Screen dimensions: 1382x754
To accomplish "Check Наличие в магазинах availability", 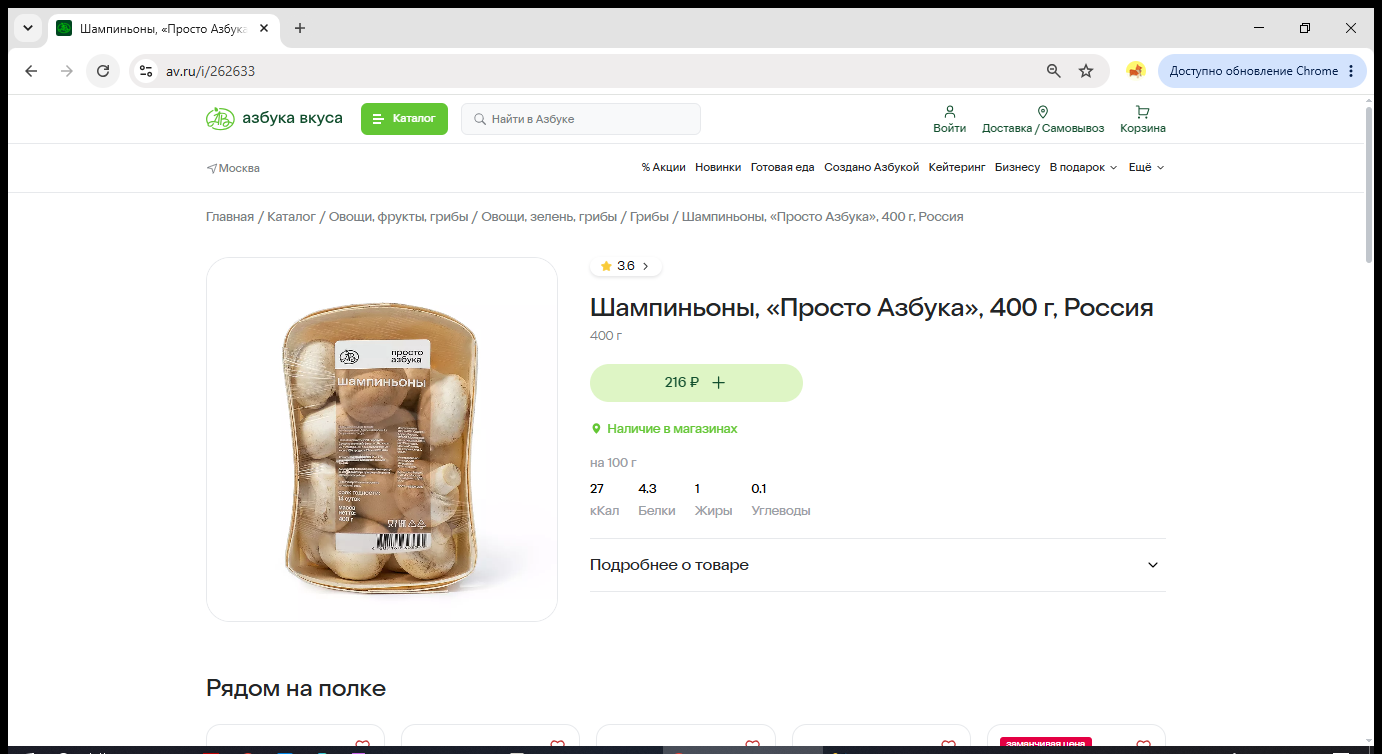I will pyautogui.click(x=664, y=429).
